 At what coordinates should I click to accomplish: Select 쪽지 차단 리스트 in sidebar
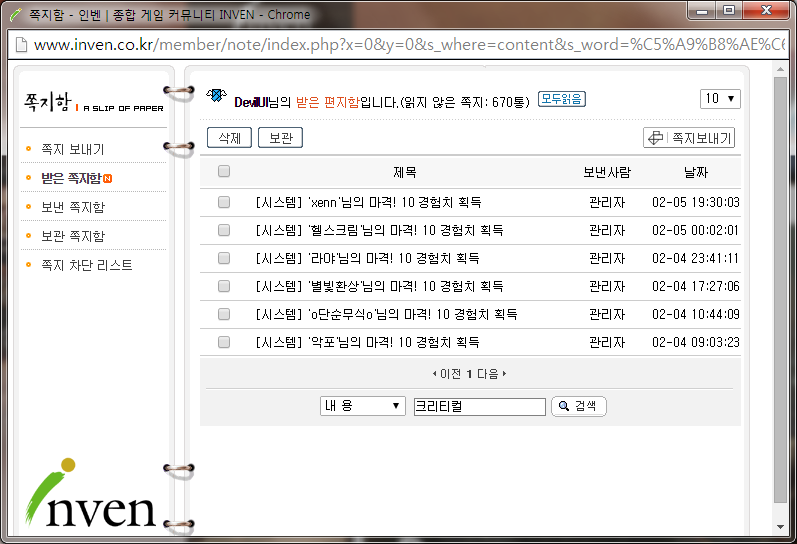pos(86,265)
